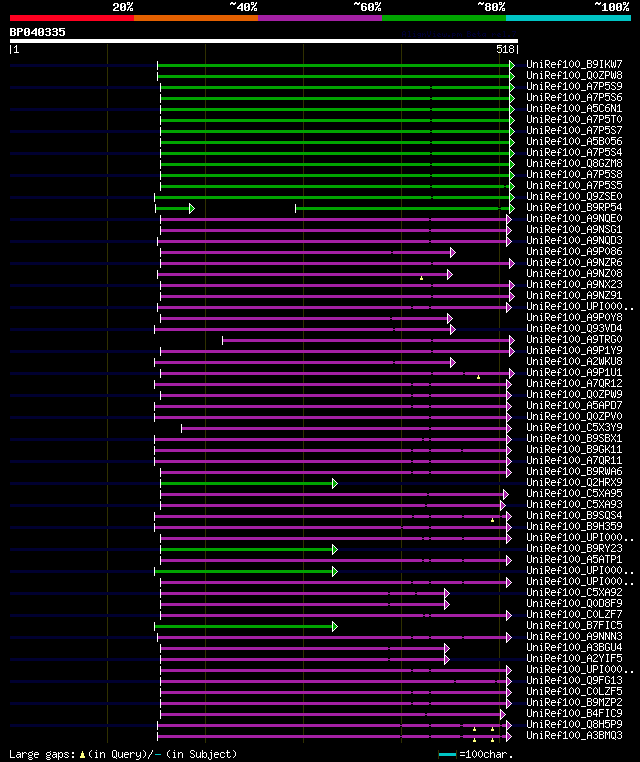Screen dimensions: 640x762
Task: Open hit UniRef100_Q8GZM8
Action: (574, 163)
